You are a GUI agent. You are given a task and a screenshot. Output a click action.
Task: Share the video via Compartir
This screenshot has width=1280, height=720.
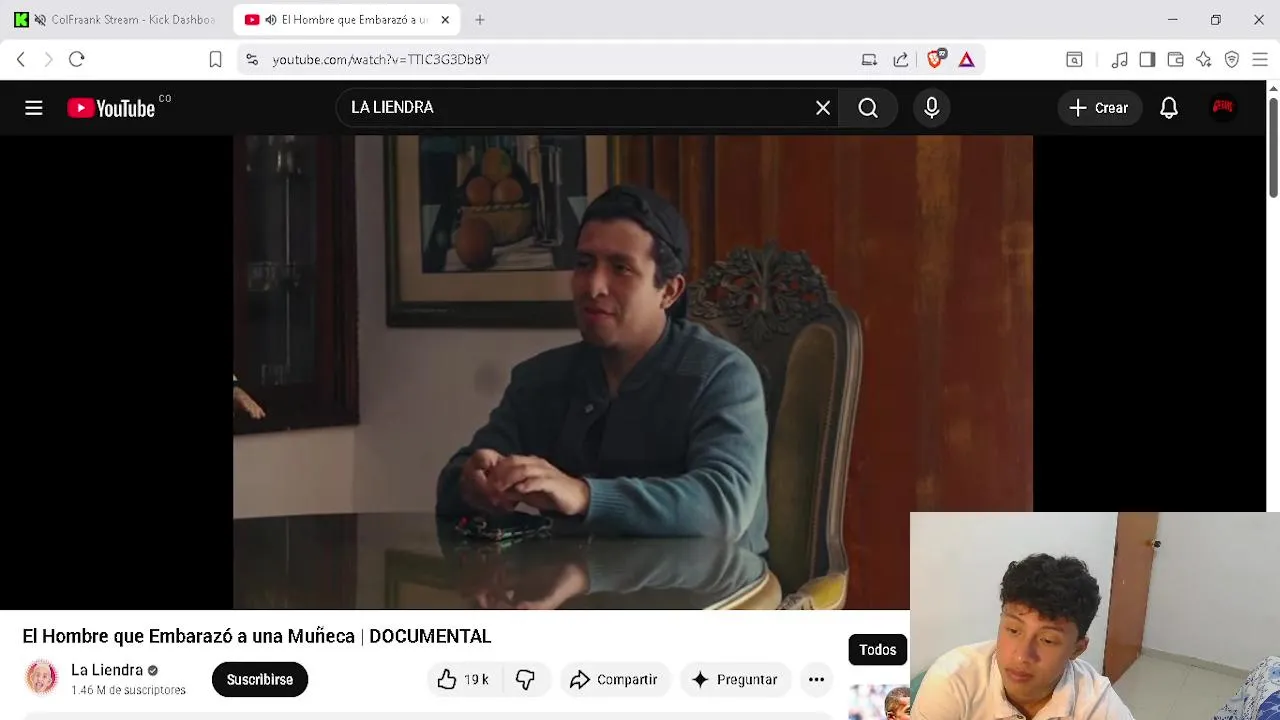click(614, 680)
